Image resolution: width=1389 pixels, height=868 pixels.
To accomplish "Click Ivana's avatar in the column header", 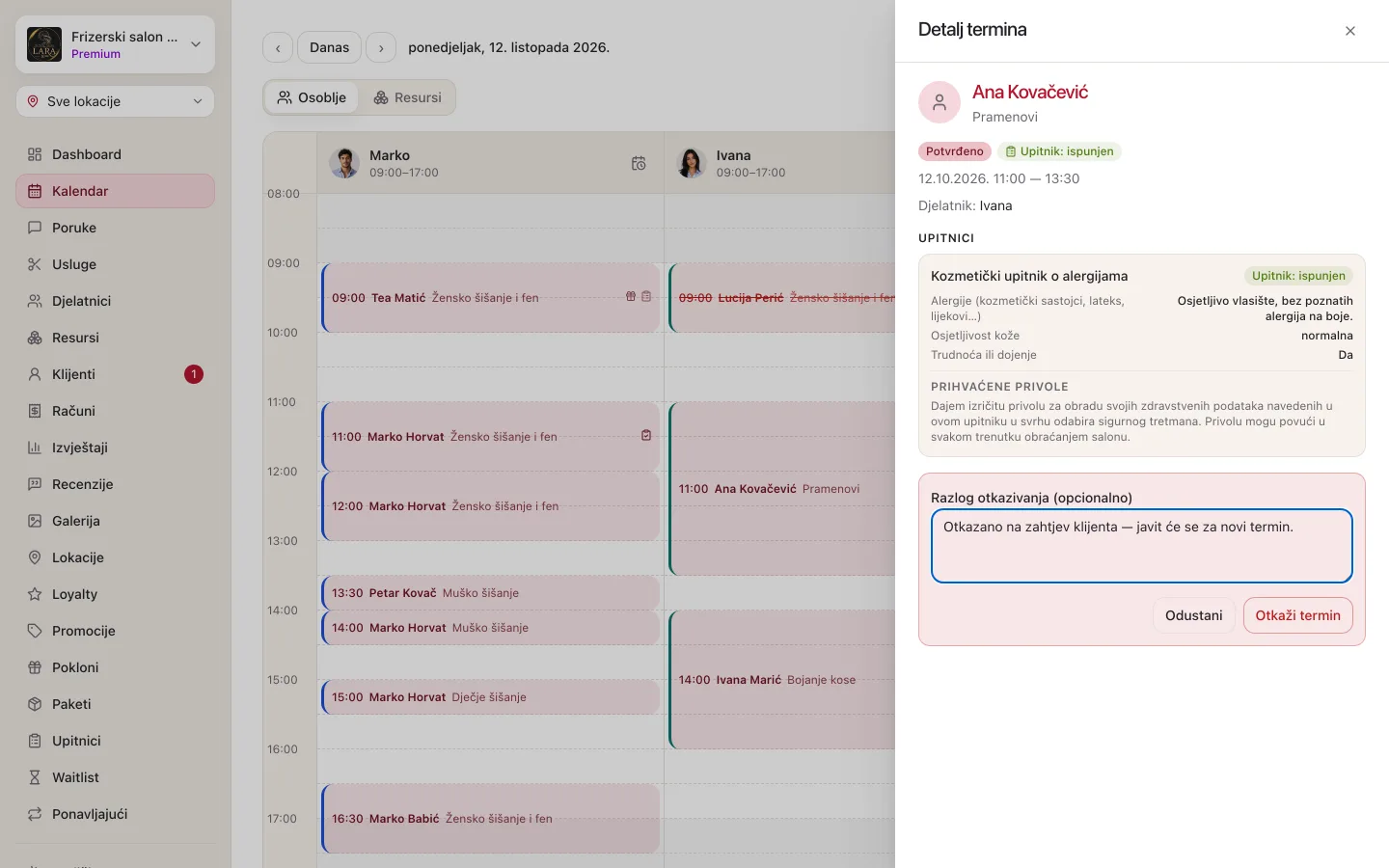I will [692, 163].
